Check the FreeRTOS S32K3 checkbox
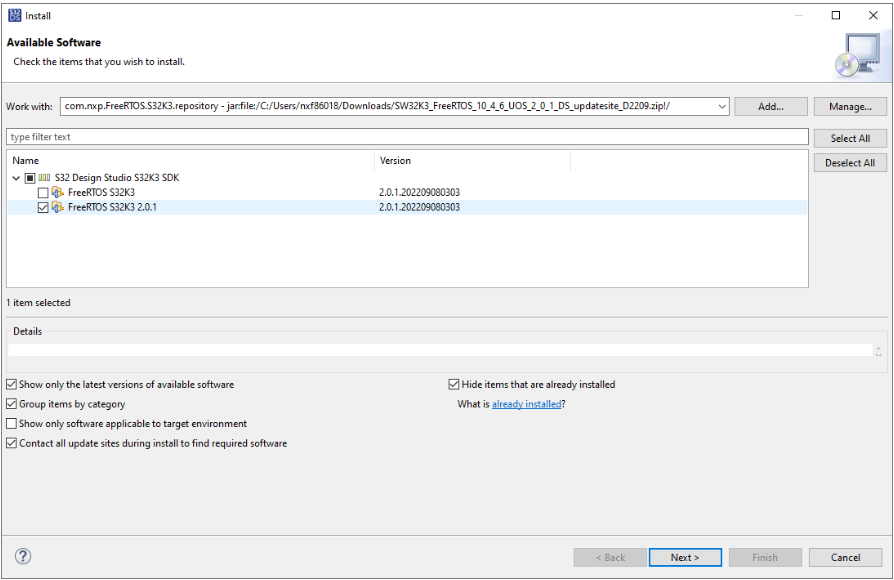The image size is (894, 580). tap(43, 193)
